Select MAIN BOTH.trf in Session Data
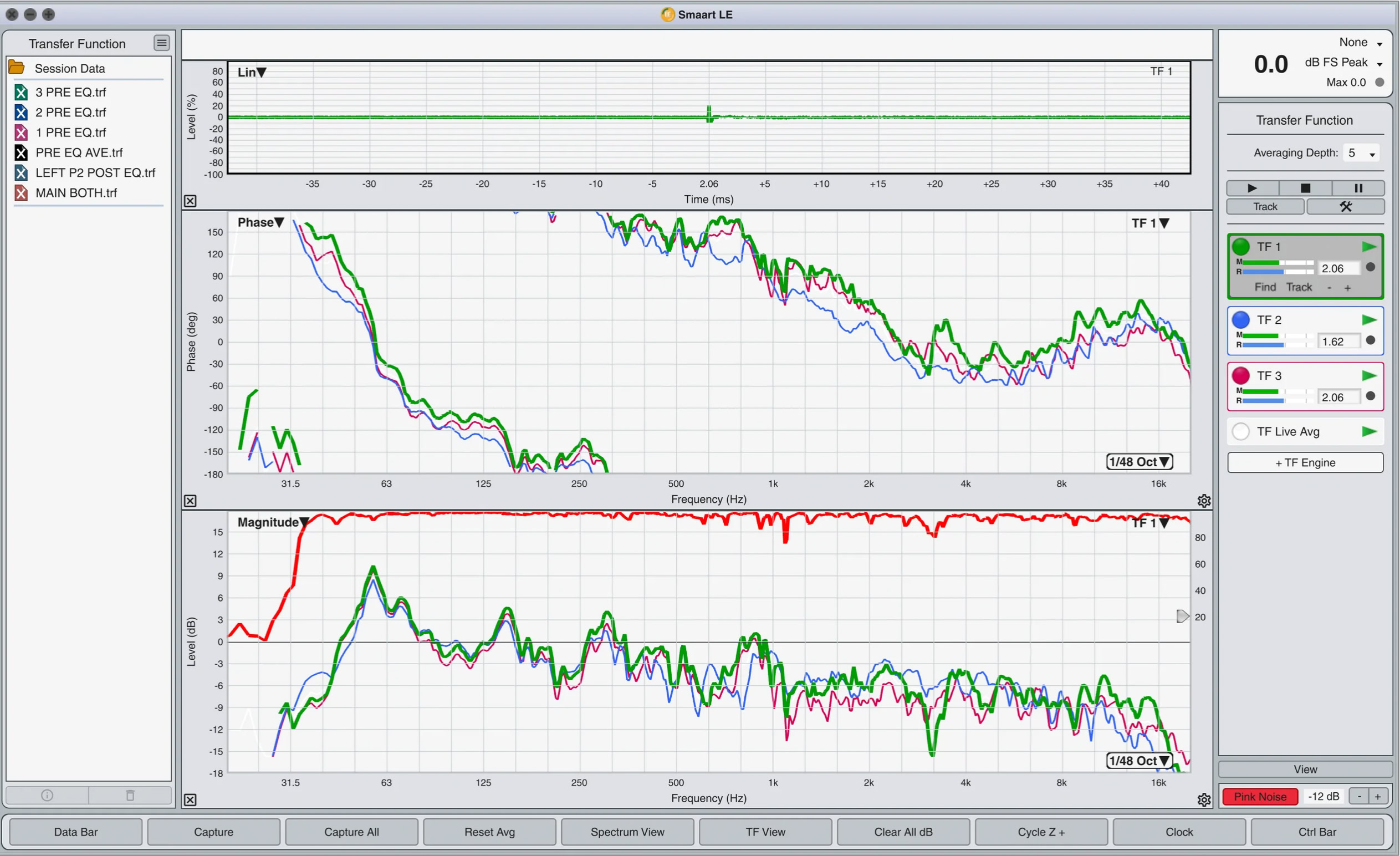Screen dimensions: 1400x856 pos(76,193)
